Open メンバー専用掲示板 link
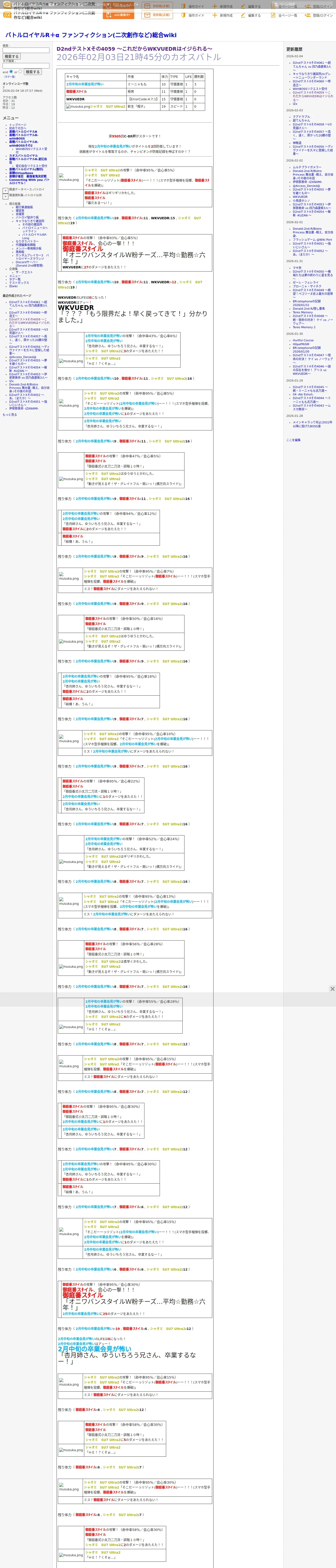Viewport: 336px width, 1568px height. coord(29,248)
